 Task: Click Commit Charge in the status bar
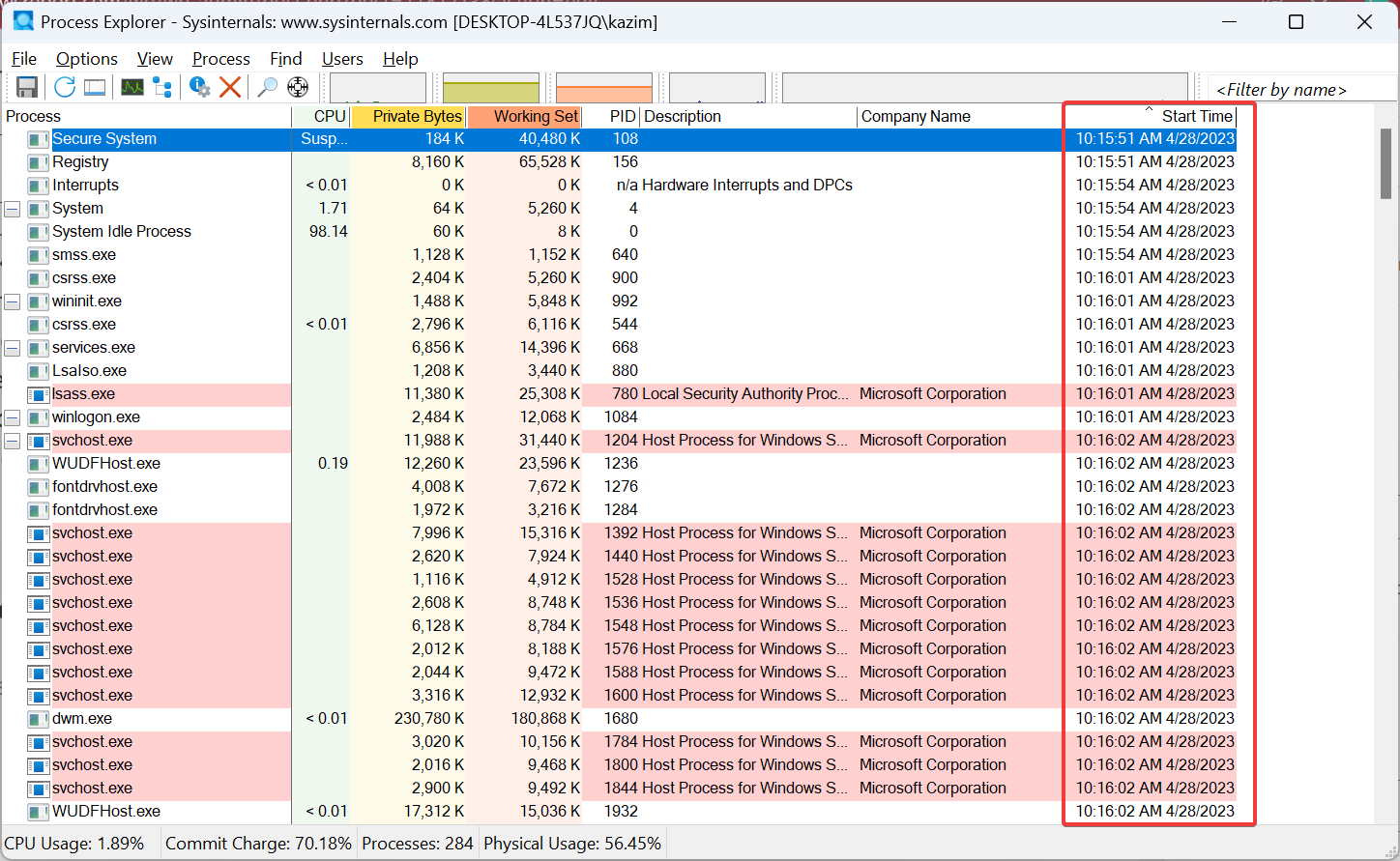coord(258,844)
